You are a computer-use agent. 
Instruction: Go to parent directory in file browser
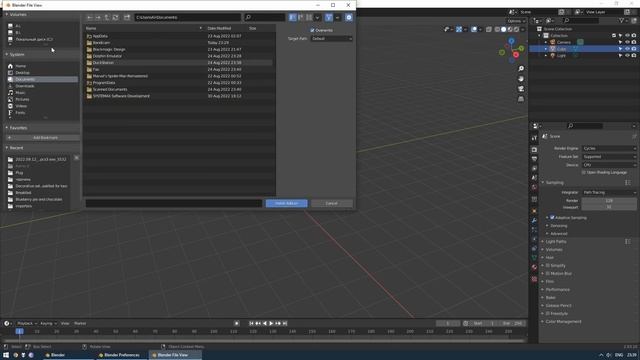(107, 18)
